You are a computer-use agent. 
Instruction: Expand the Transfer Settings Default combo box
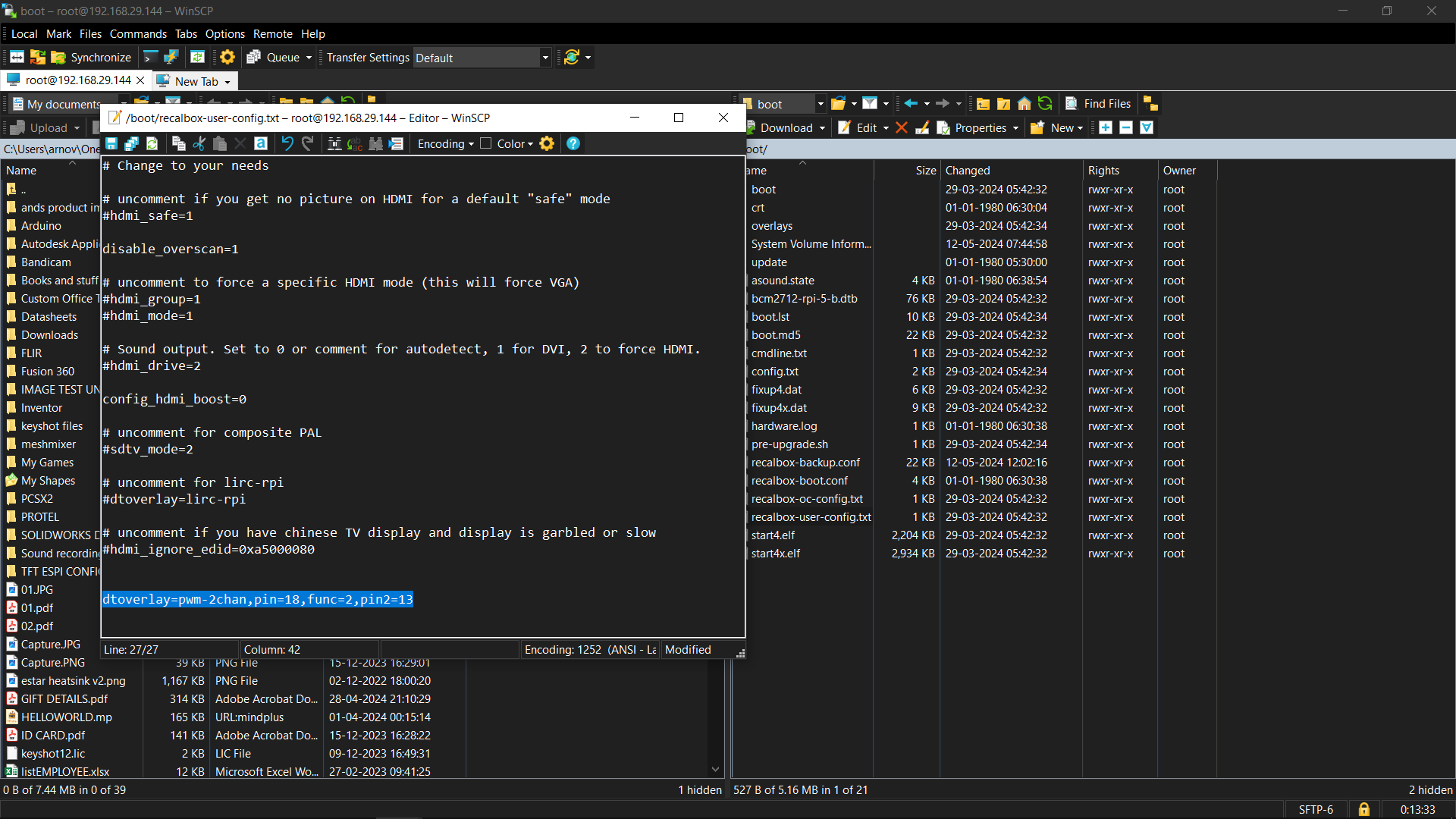(544, 58)
